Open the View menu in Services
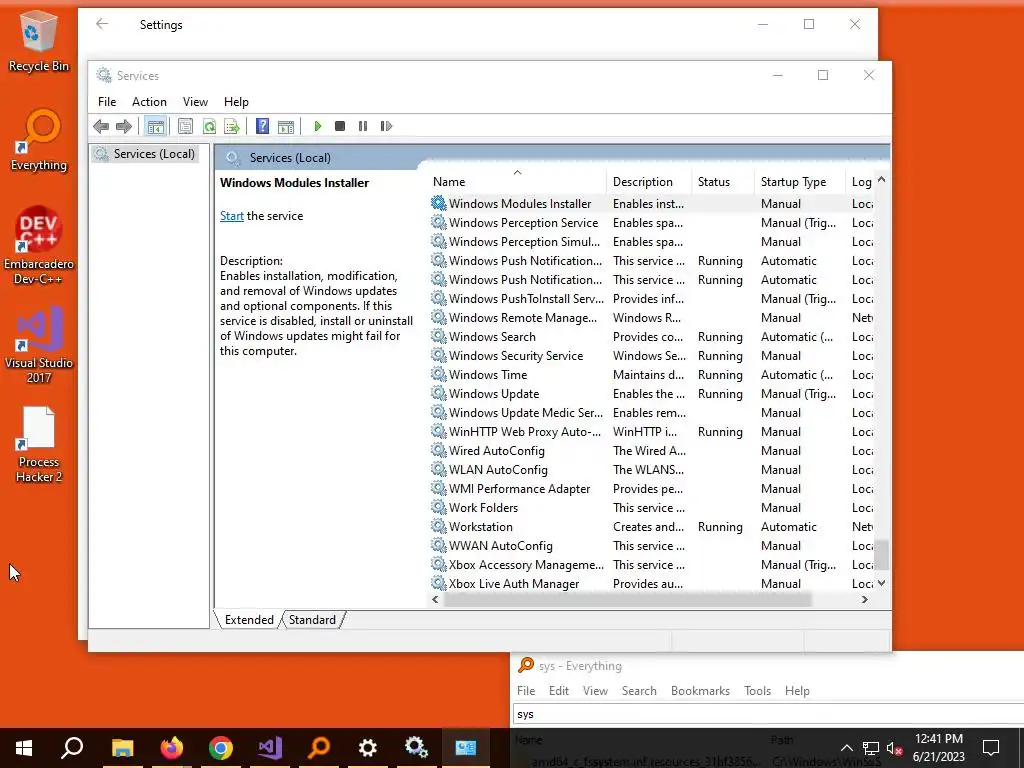 [195, 102]
